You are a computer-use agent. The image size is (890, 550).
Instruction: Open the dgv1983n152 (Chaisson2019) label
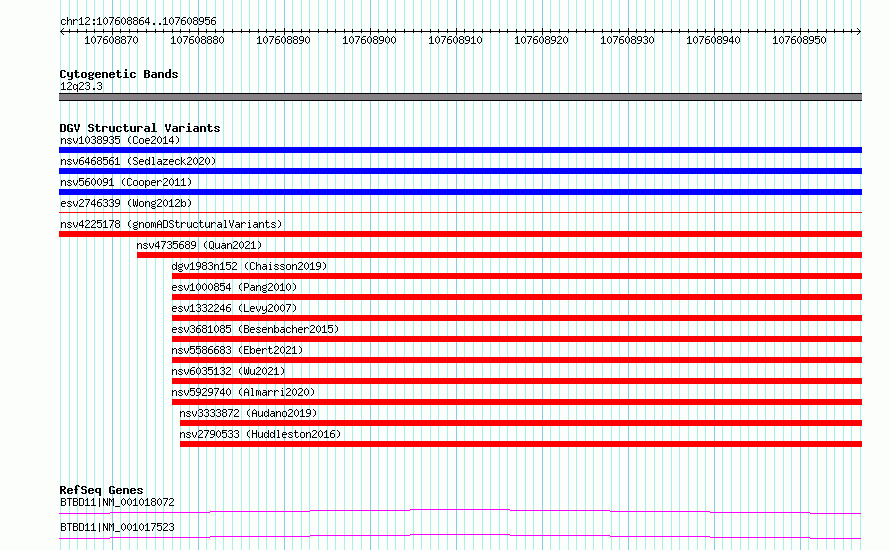(x=249, y=266)
